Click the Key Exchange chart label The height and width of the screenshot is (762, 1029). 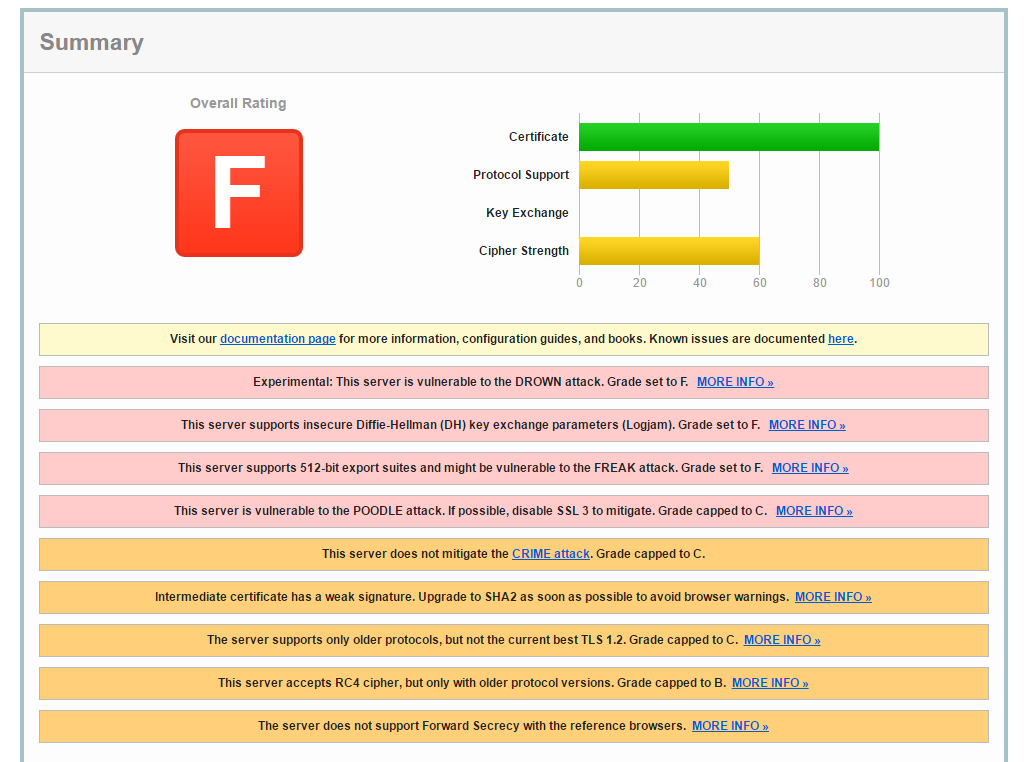pyautogui.click(x=527, y=213)
